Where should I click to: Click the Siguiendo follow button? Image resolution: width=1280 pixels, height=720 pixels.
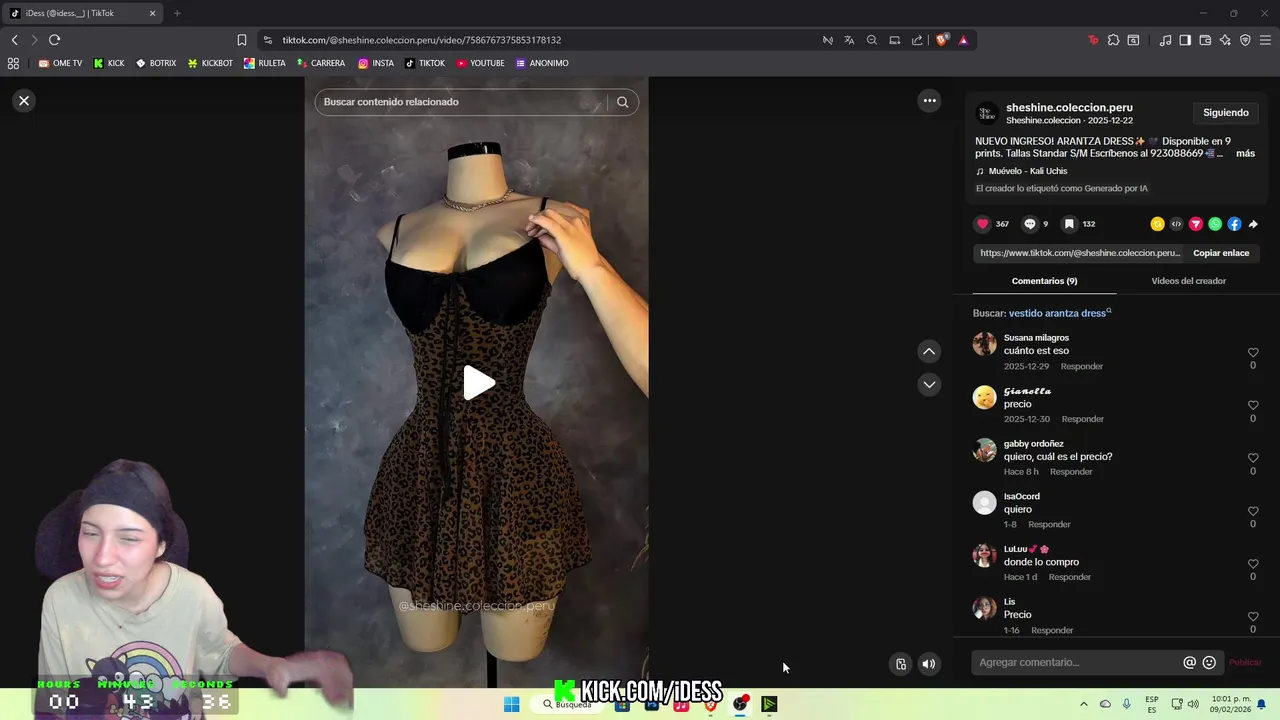(x=1225, y=113)
